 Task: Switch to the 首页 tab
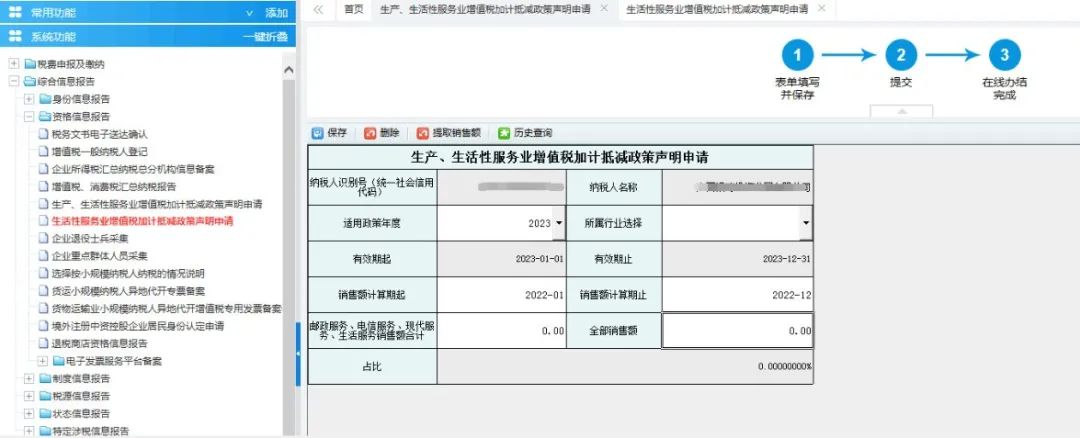tap(353, 9)
